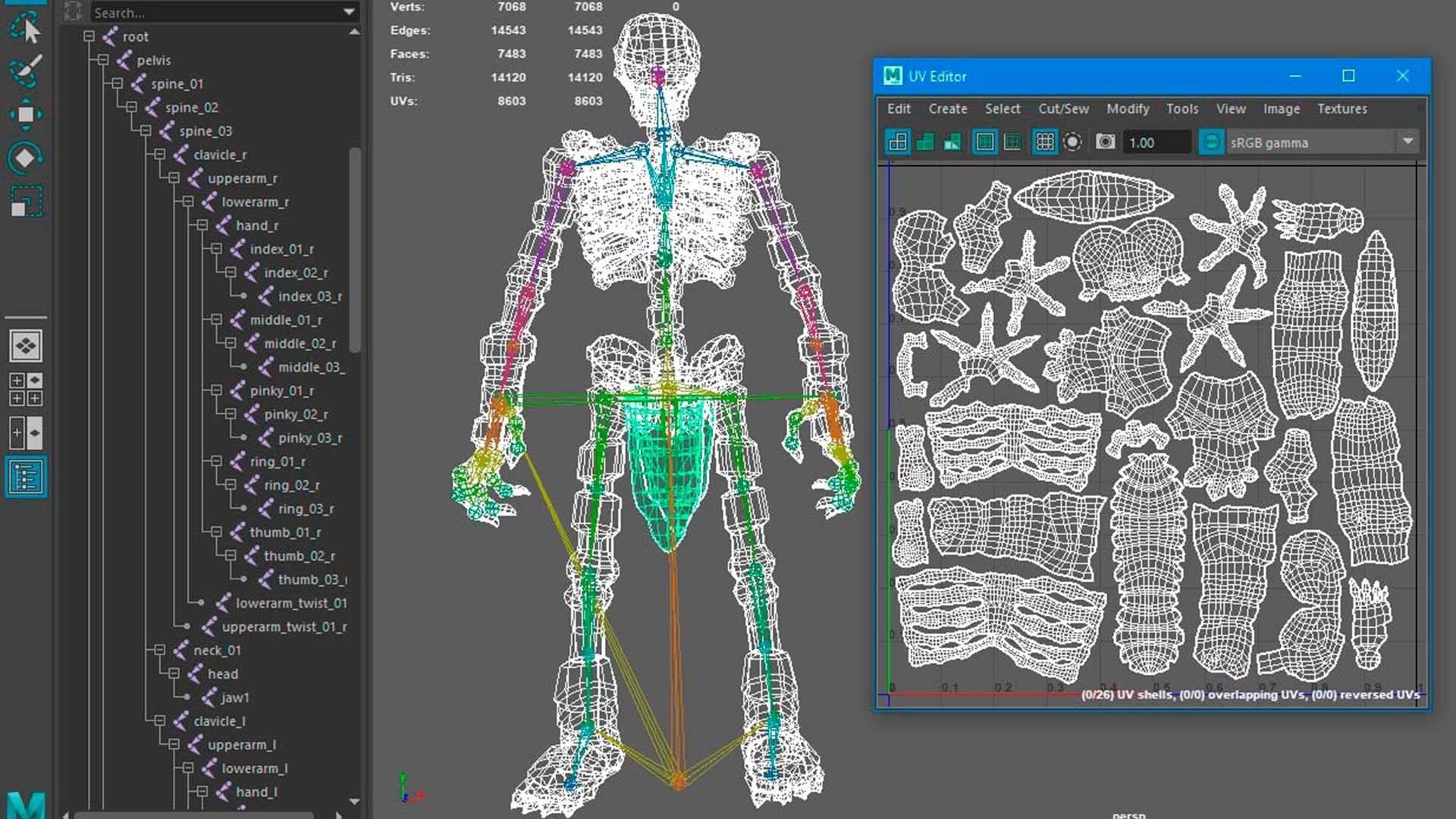The height and width of the screenshot is (819, 1456).
Task: Click the UV snapshot camera icon
Action: point(1105,142)
